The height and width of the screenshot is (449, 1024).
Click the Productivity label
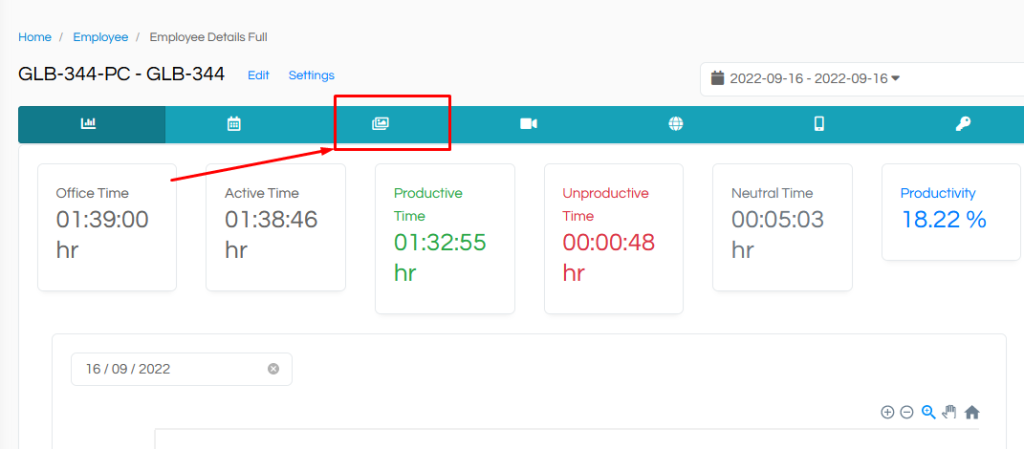click(938, 193)
